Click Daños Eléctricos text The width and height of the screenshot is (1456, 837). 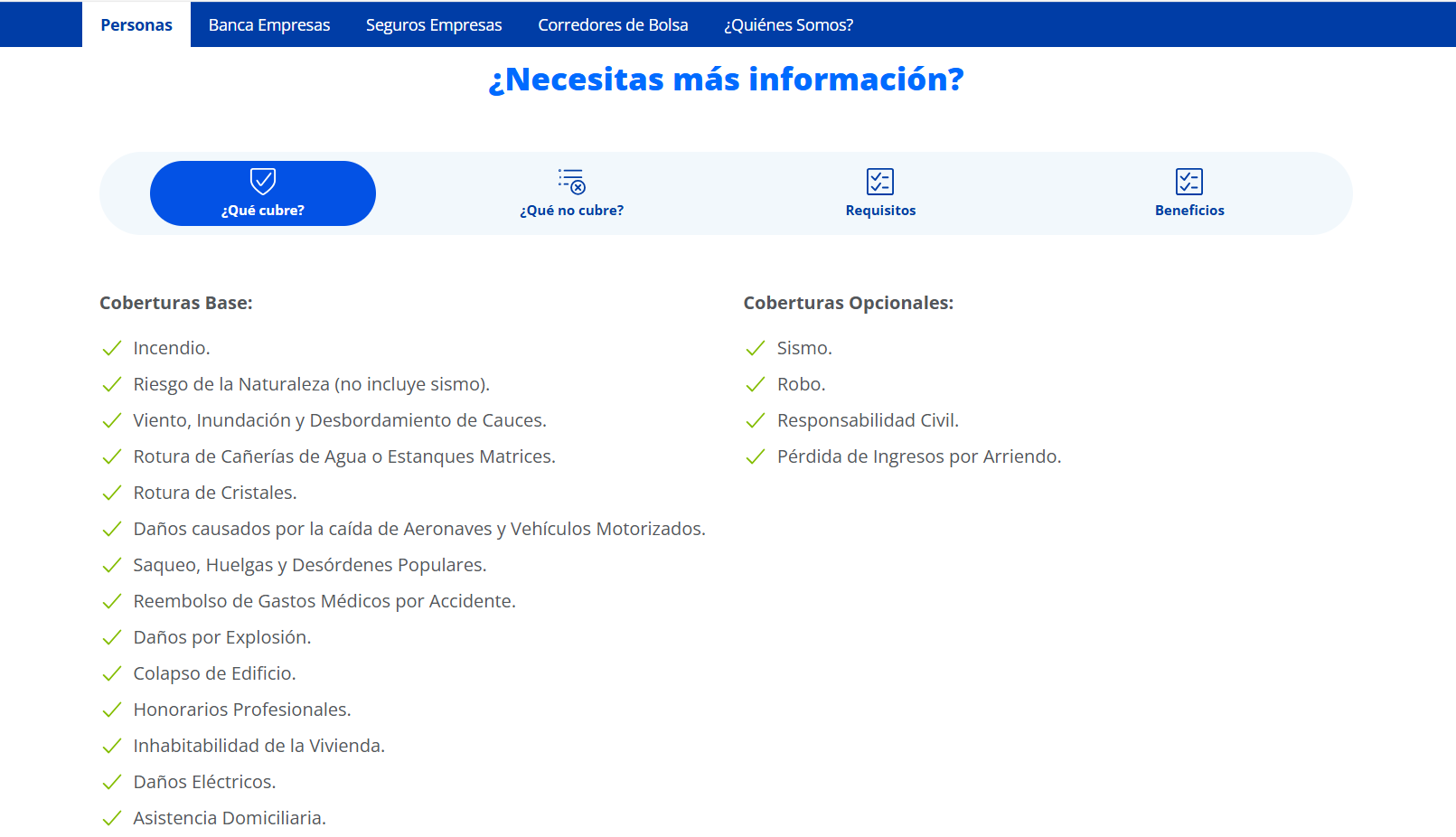[205, 782]
